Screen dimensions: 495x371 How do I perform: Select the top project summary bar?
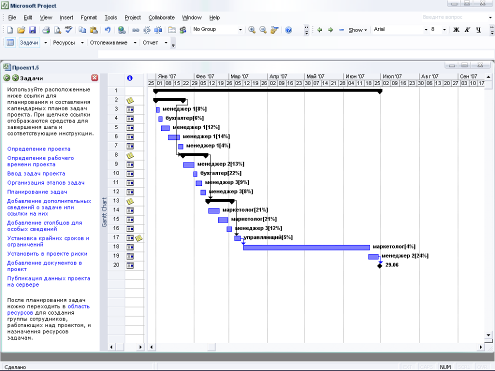pyautogui.click(x=267, y=90)
